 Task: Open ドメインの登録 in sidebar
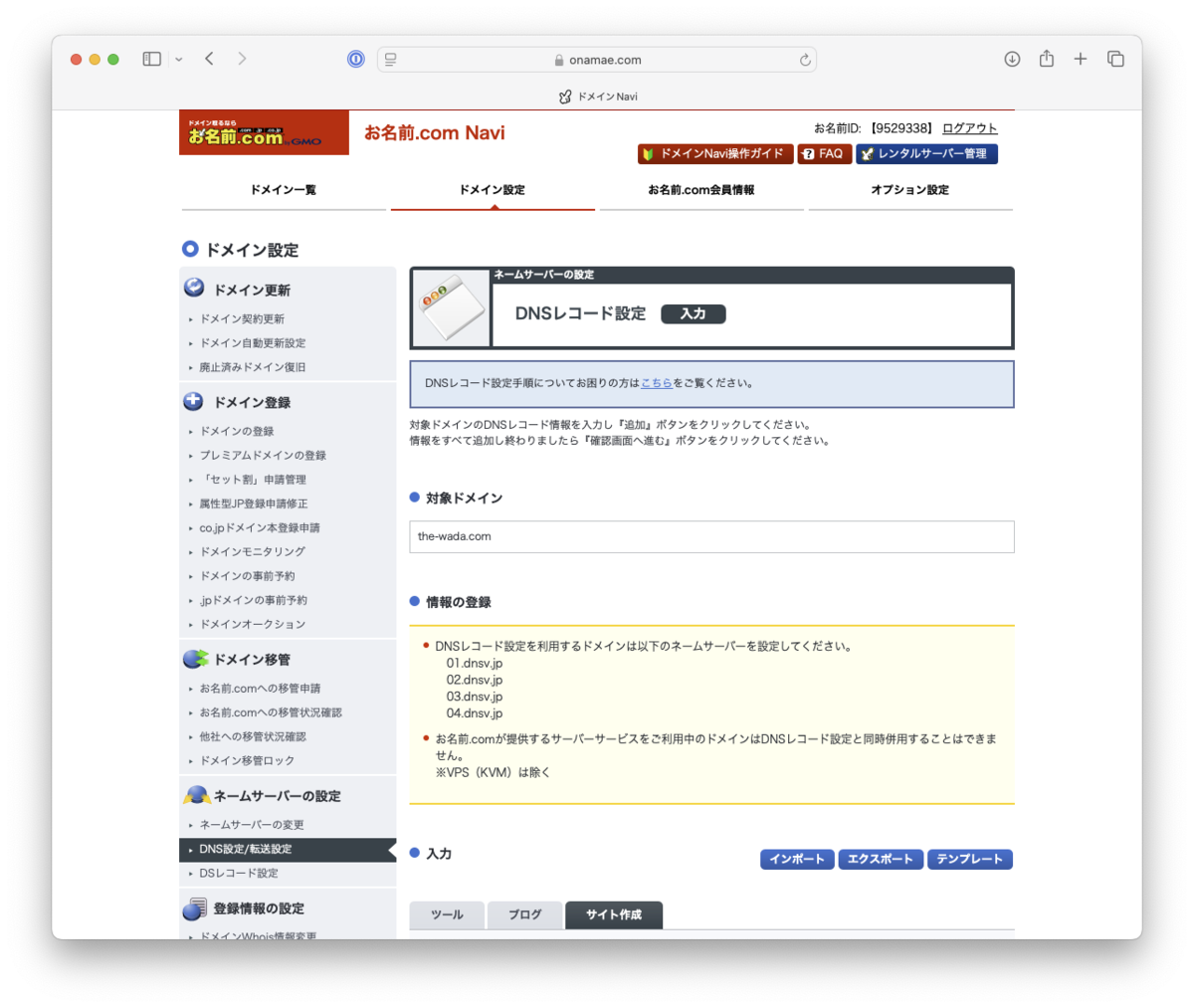tap(237, 432)
